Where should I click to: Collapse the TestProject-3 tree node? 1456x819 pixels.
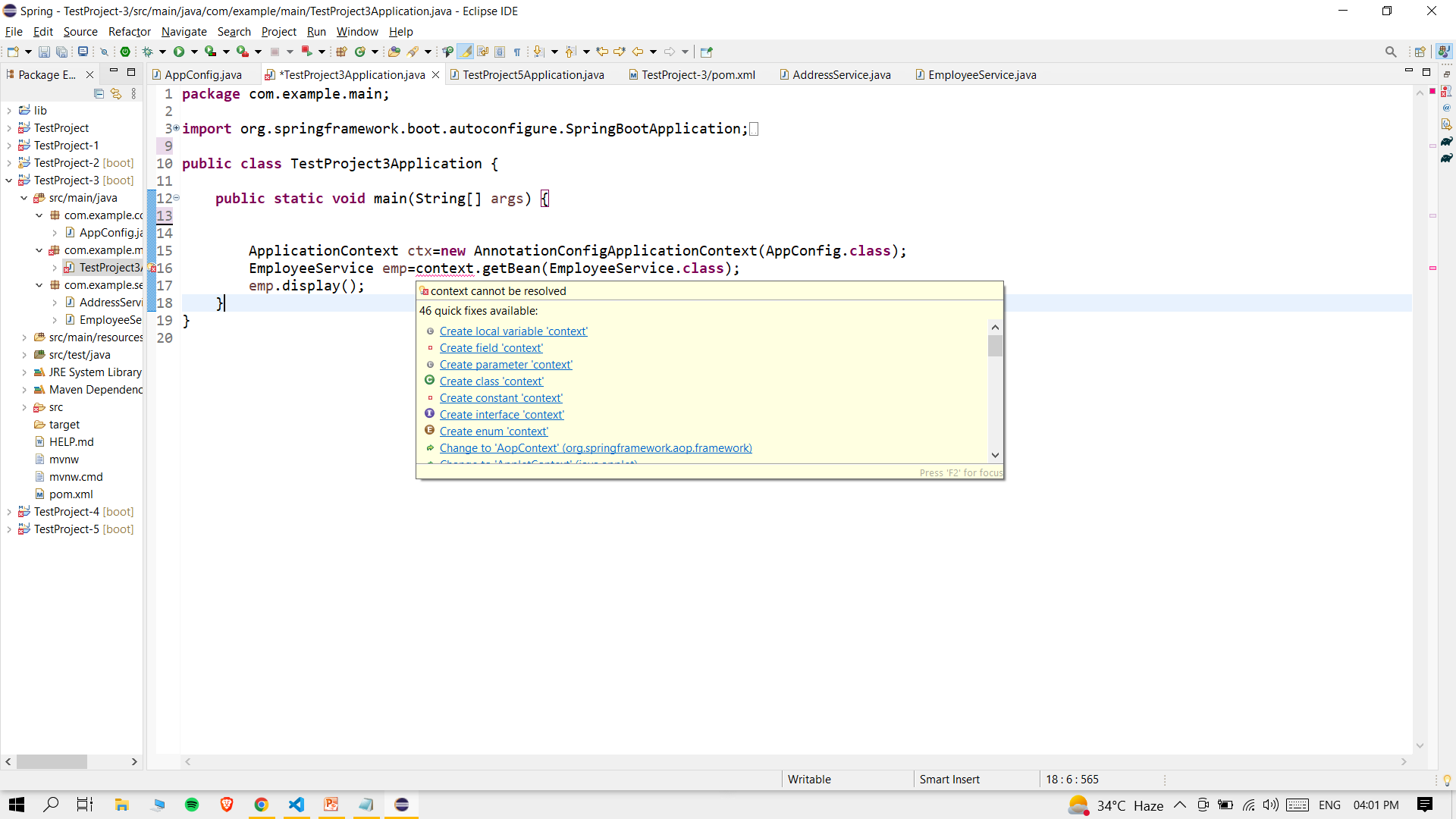point(9,180)
